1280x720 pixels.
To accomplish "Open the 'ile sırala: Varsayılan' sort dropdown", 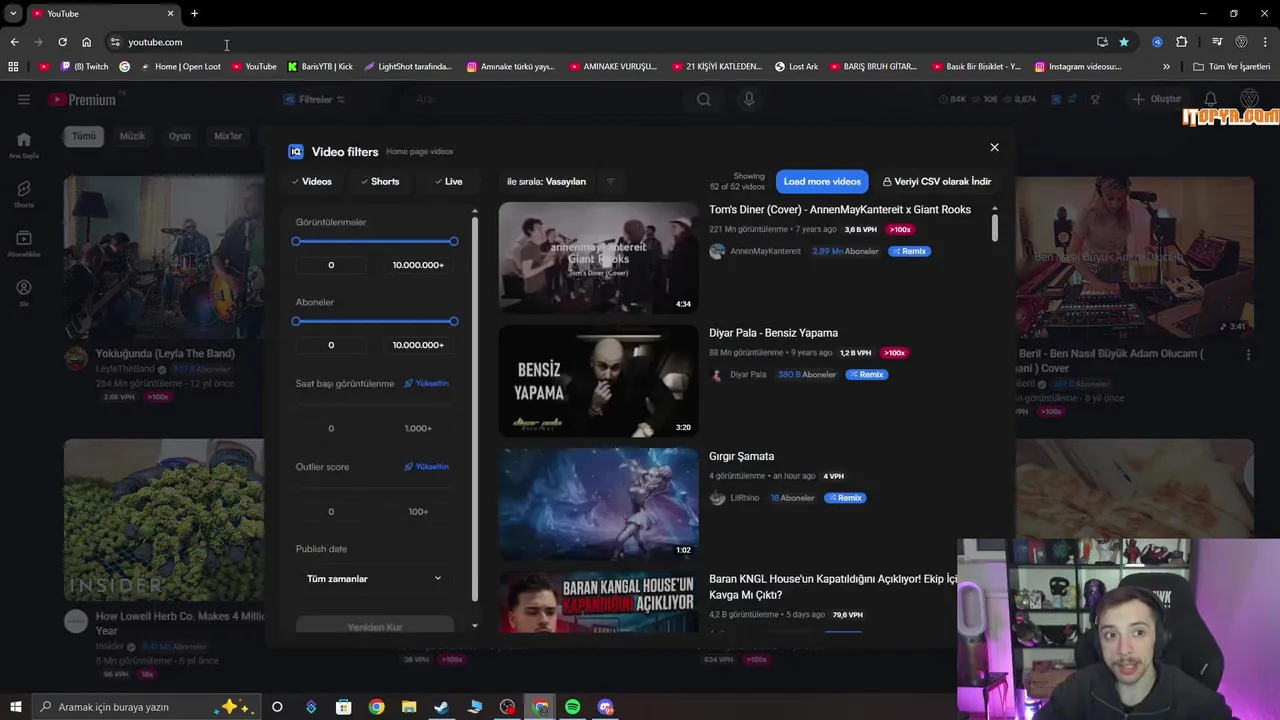I will 546,181.
